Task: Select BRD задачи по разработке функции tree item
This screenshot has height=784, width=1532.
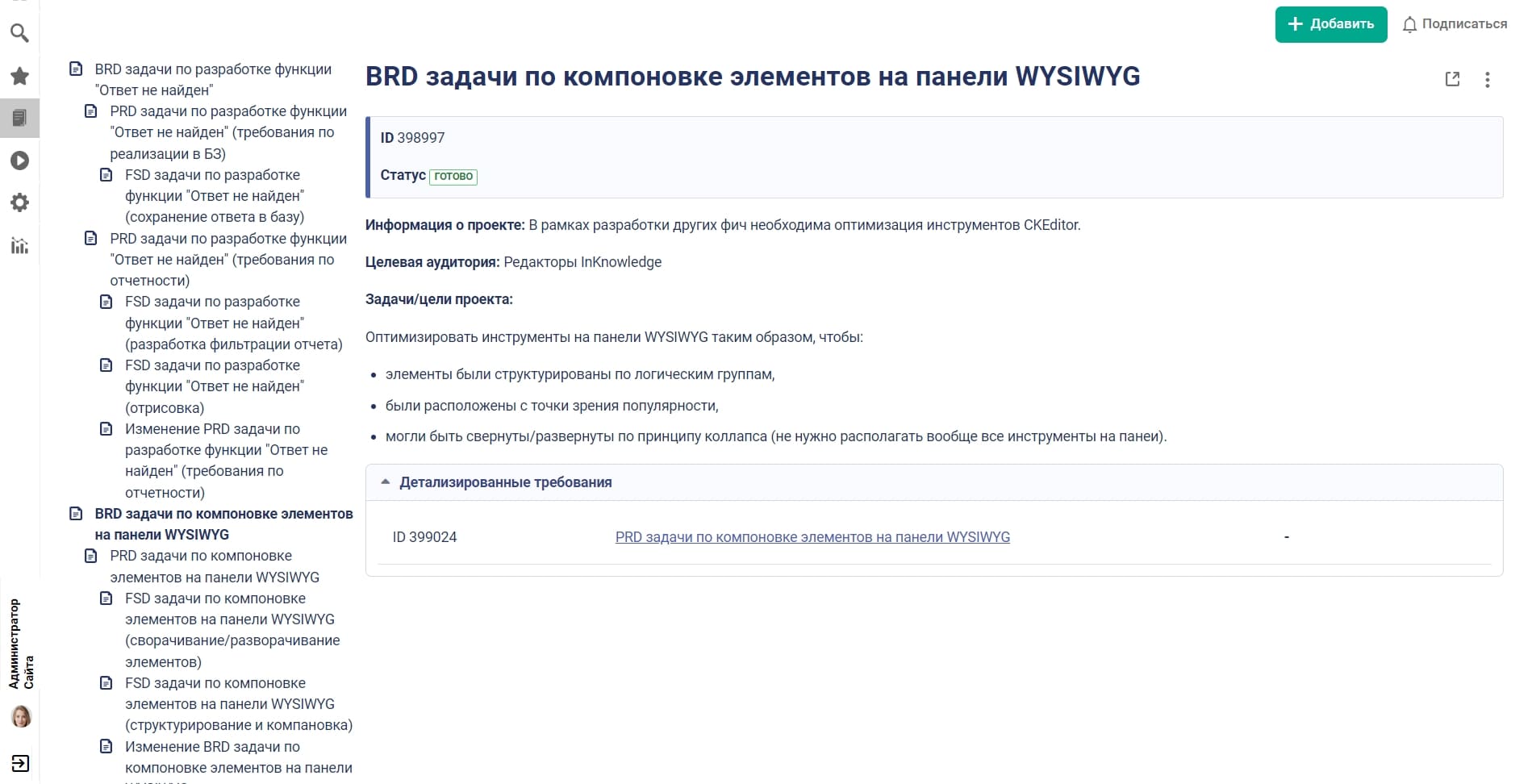Action: point(212,79)
